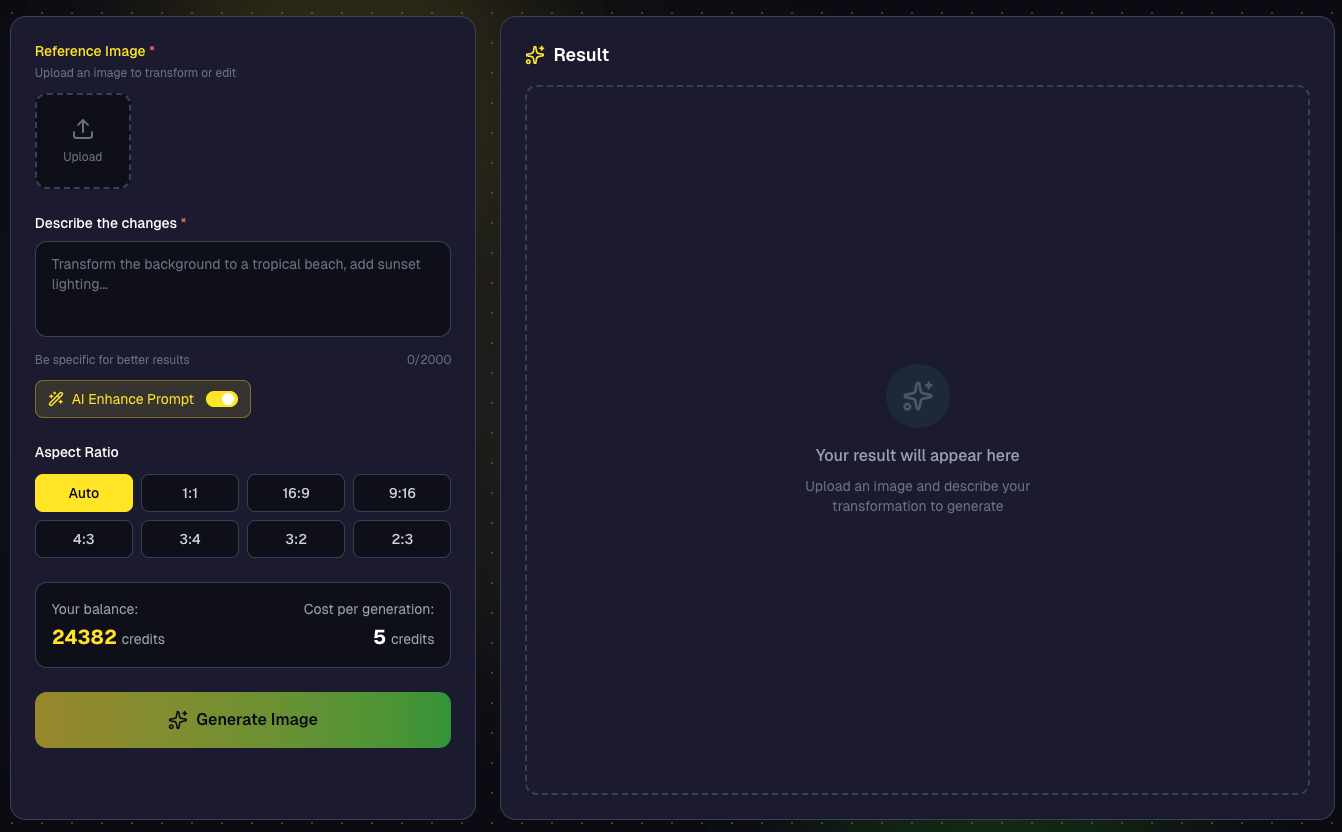Click the sparkles icon next to Result heading

pos(534,55)
